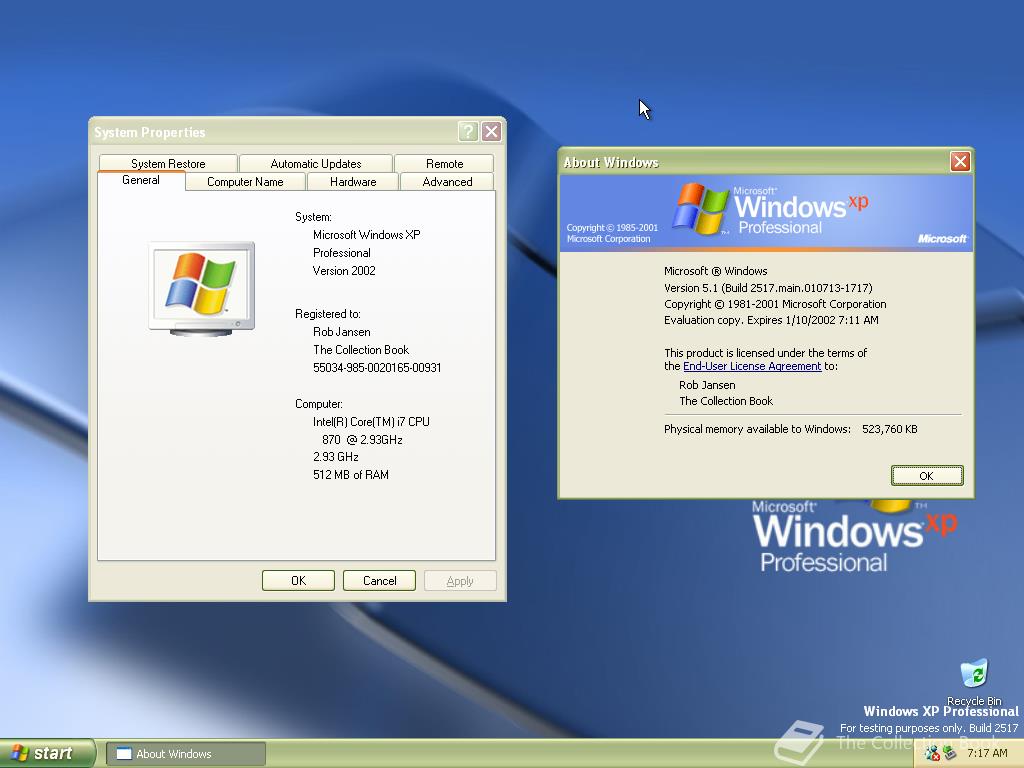The width and height of the screenshot is (1024, 768).
Task: Click the 7:17 AM taskbar clock
Action: tap(987, 754)
